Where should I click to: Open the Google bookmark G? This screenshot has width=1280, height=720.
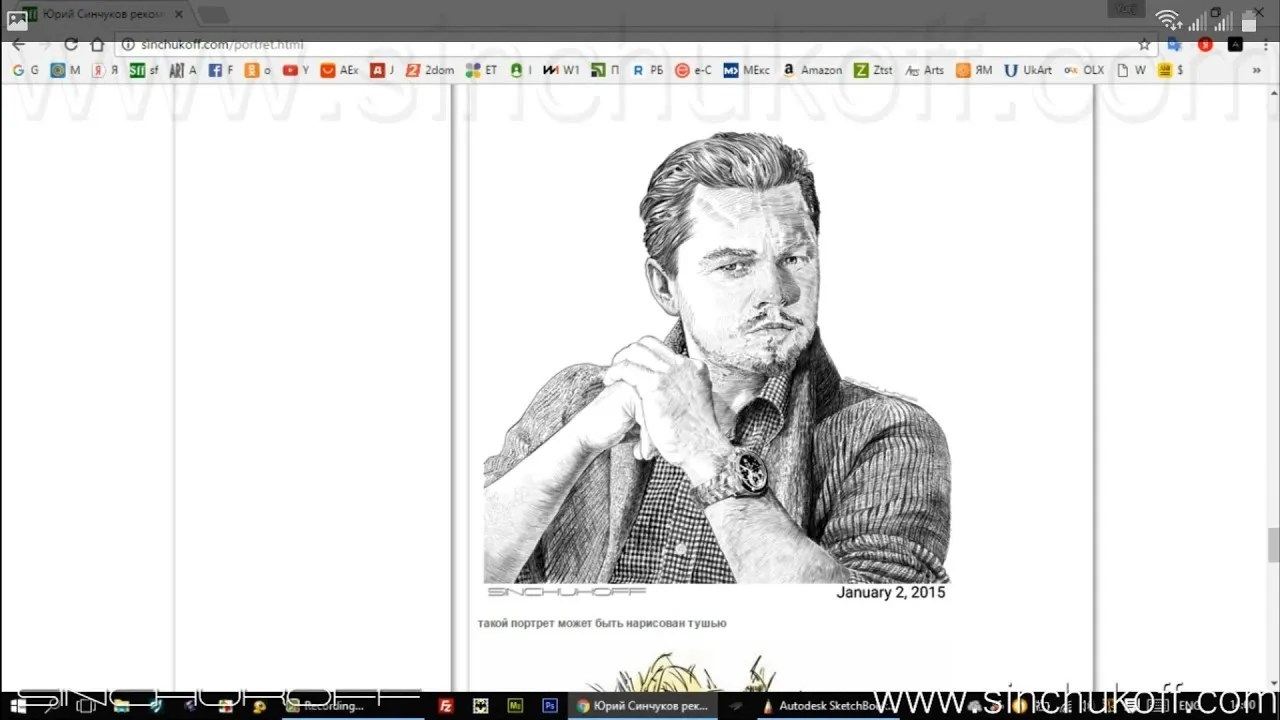click(x=26, y=70)
